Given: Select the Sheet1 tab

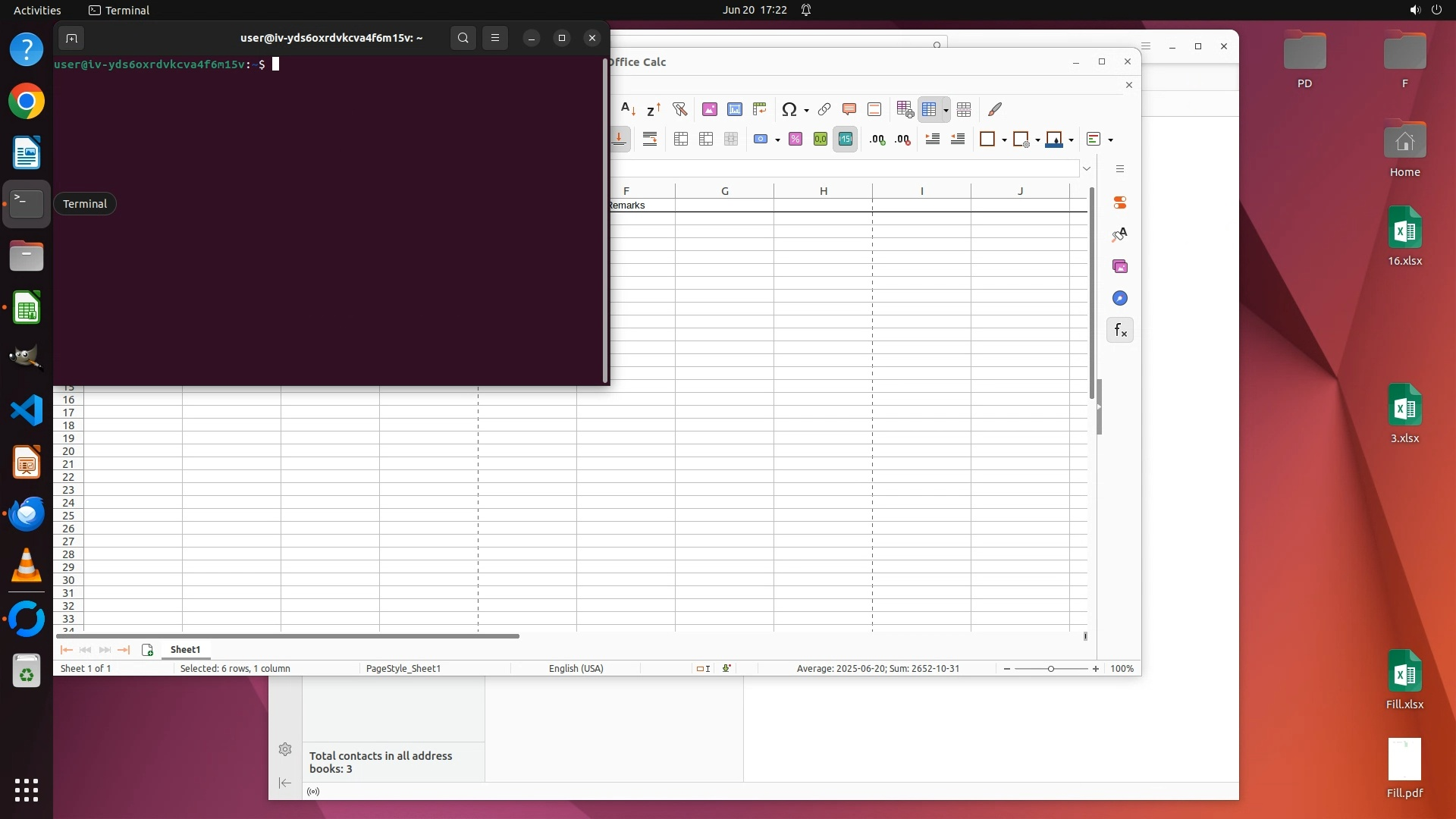Looking at the screenshot, I should pyautogui.click(x=185, y=650).
